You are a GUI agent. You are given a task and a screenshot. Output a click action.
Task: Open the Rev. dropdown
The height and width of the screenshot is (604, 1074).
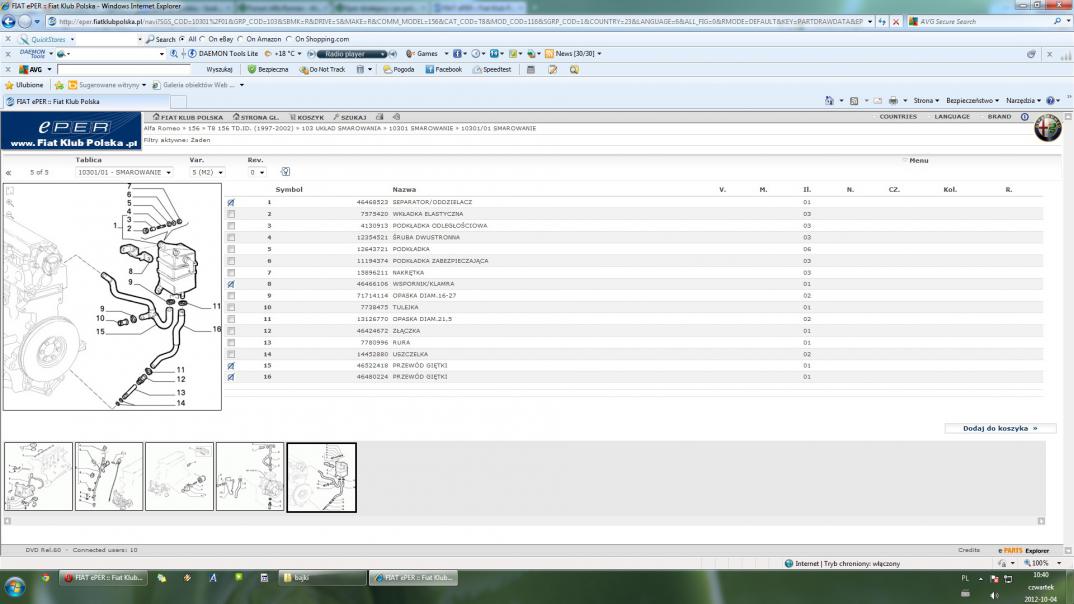tap(257, 172)
